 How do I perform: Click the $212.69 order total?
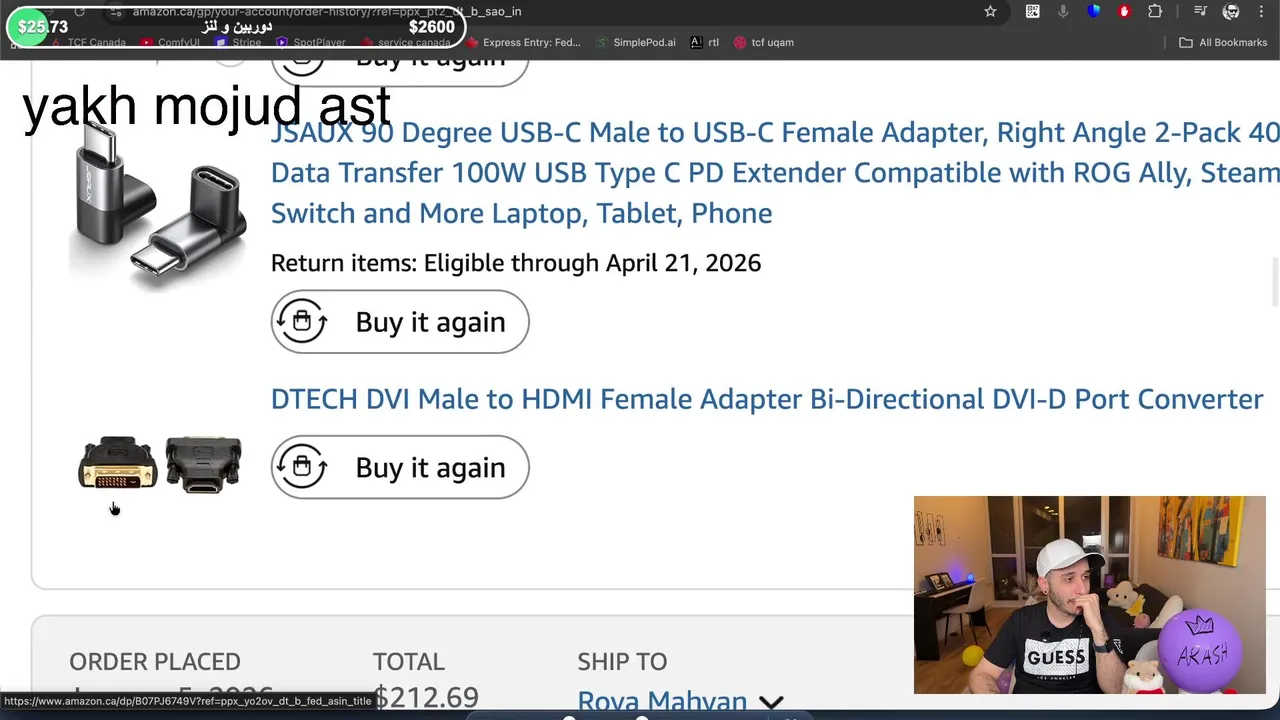click(x=426, y=697)
